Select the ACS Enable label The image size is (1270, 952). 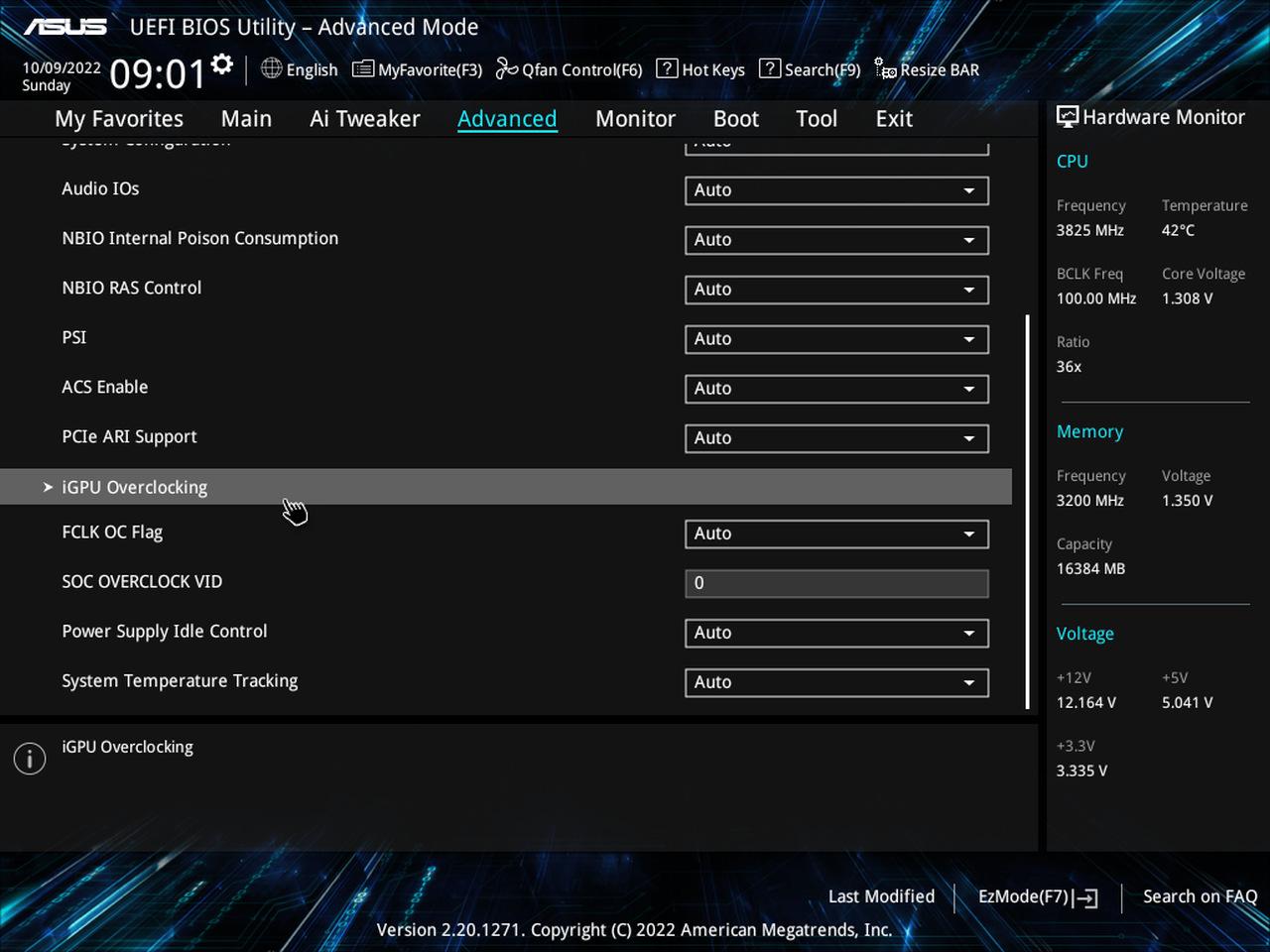(104, 387)
